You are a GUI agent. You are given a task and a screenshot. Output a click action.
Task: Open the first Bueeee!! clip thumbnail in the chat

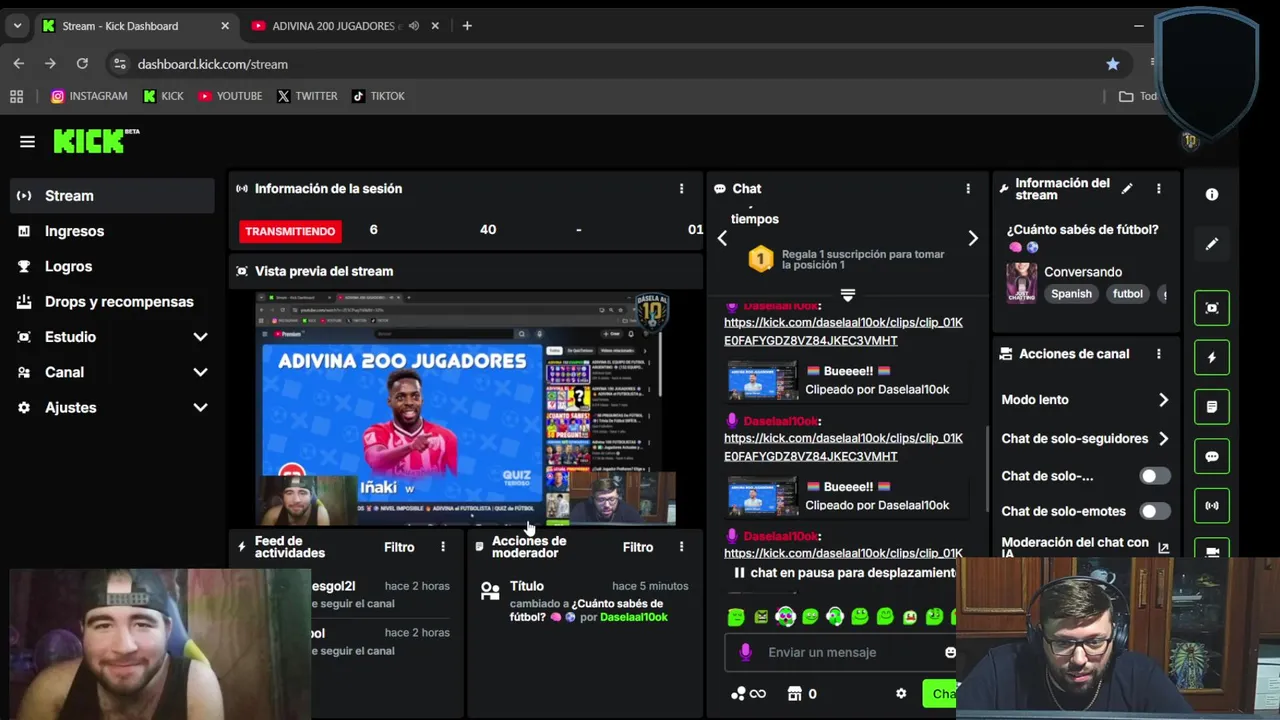pos(762,380)
